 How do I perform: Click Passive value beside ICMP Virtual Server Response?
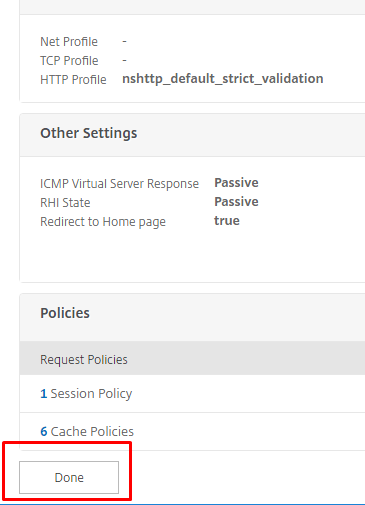[x=236, y=183]
